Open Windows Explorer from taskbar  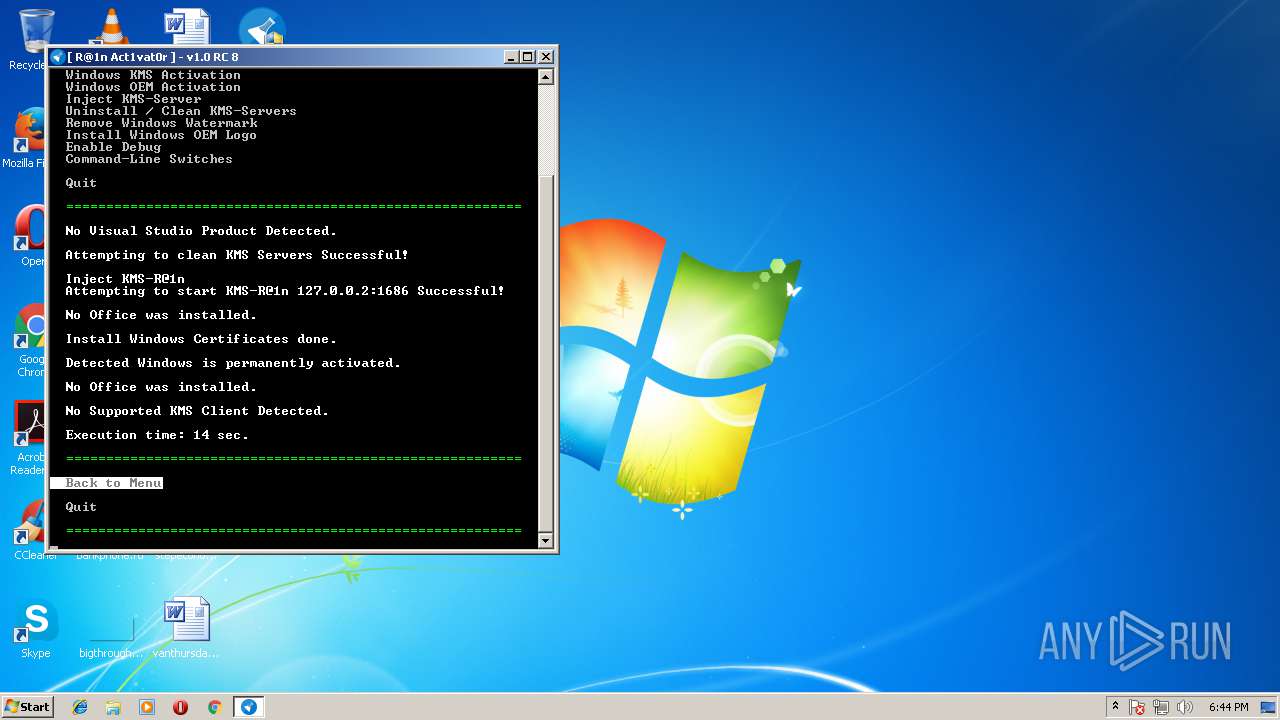[113, 707]
